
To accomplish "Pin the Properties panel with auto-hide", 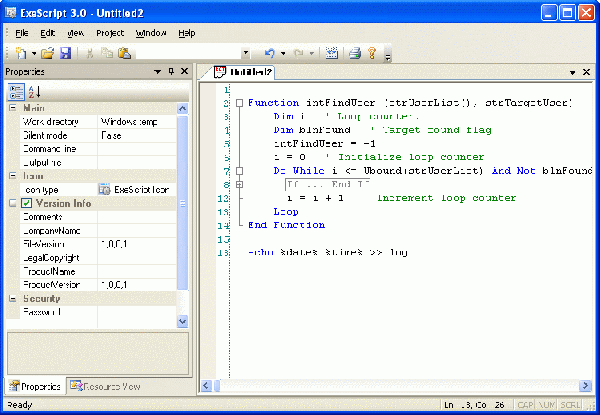I will click(x=171, y=72).
